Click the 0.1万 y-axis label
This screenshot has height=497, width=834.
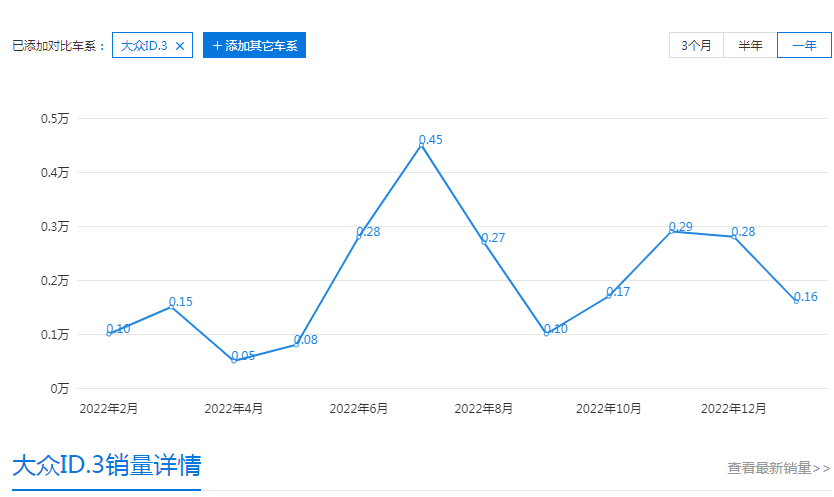click(x=55, y=335)
